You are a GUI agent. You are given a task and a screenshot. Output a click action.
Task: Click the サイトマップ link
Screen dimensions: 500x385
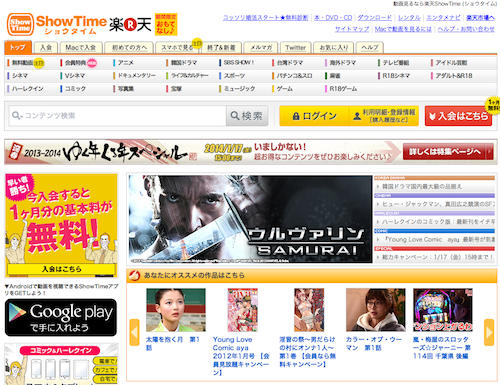(352, 29)
